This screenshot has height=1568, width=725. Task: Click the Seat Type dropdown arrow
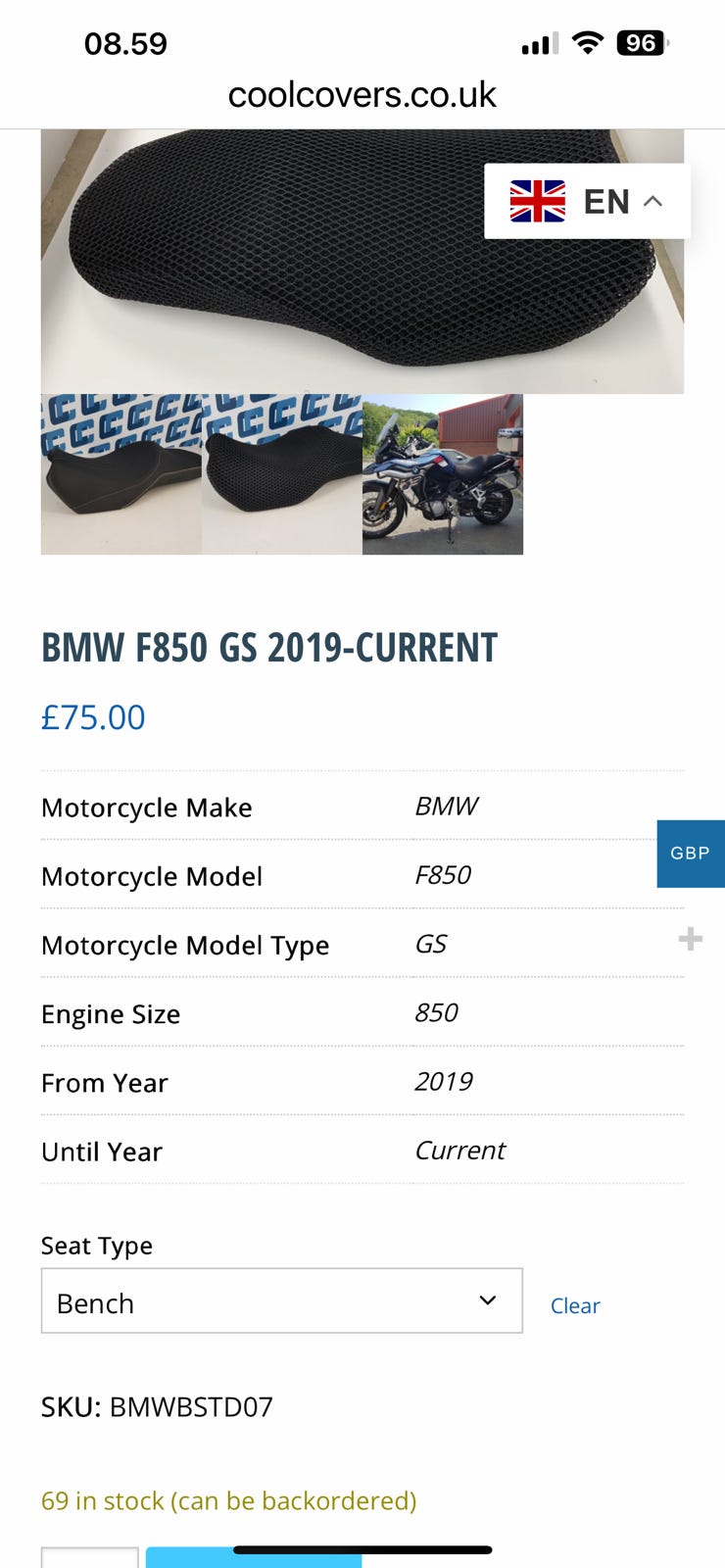487,1300
